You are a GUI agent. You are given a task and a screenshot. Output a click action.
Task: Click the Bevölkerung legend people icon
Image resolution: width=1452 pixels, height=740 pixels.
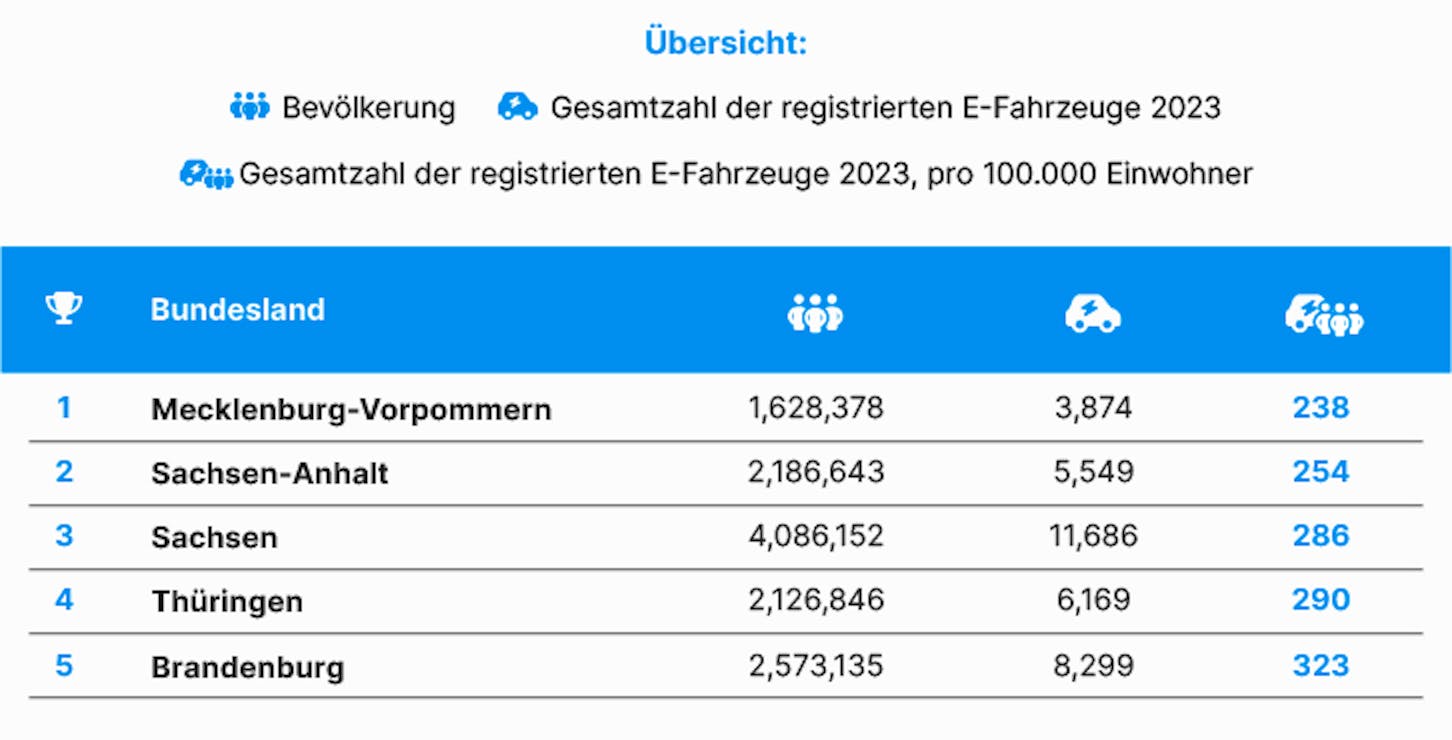(250, 106)
